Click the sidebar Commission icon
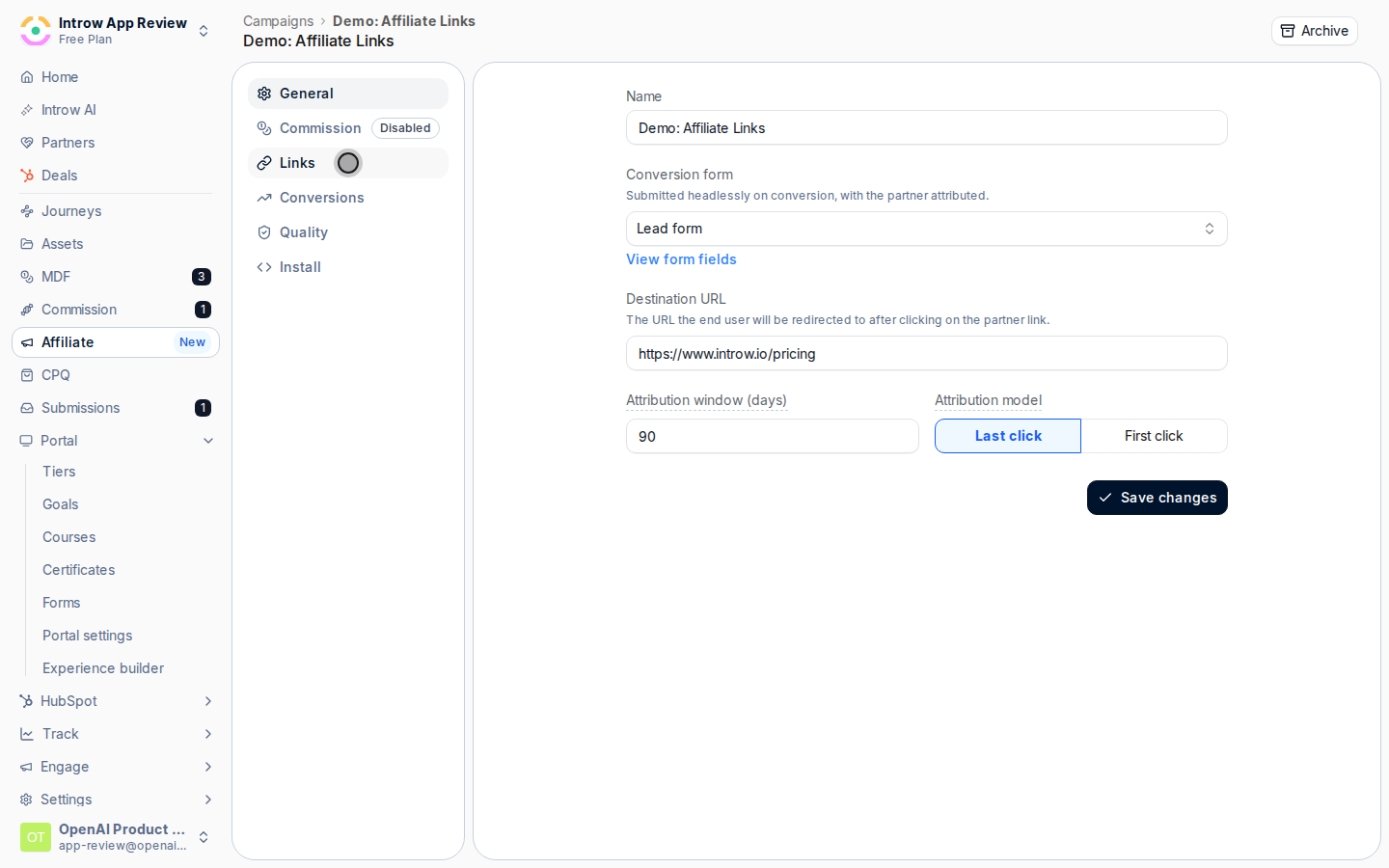Image resolution: width=1389 pixels, height=868 pixels. (27, 310)
